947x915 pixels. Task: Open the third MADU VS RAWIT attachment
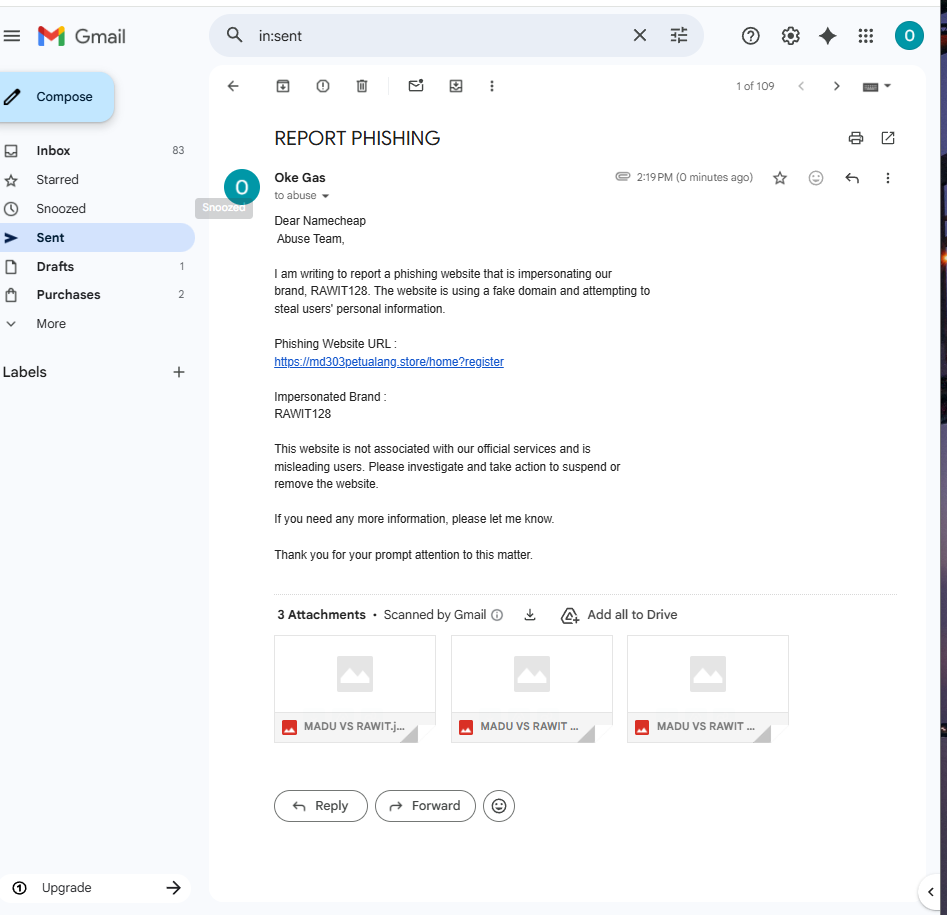708,689
